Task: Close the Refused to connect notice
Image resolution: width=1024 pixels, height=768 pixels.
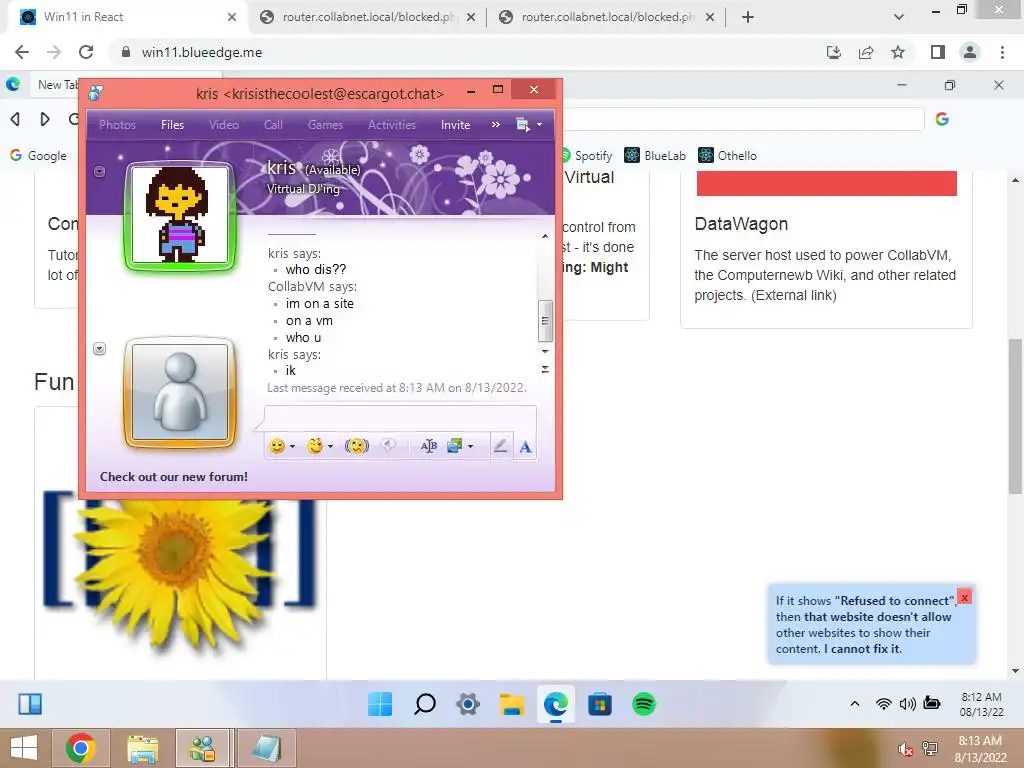Action: pos(965,597)
